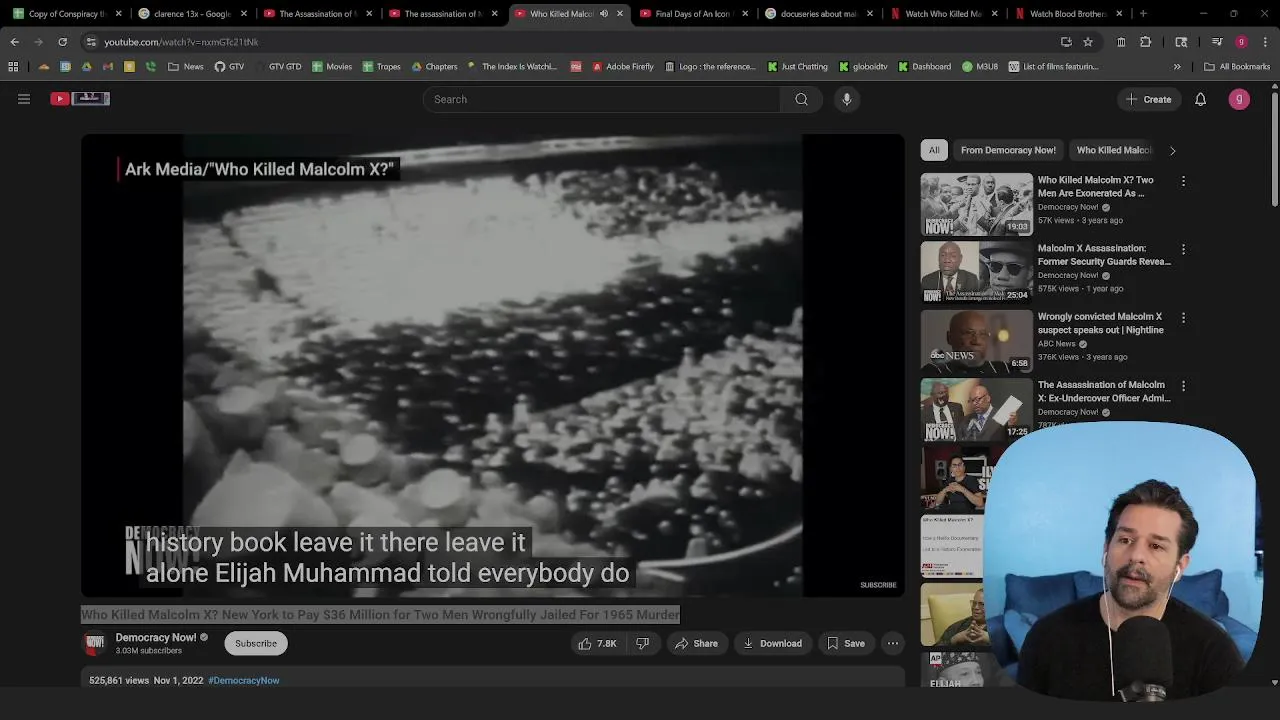The image size is (1280, 720).
Task: Open the browser extensions puzzle icon
Action: (x=1145, y=42)
